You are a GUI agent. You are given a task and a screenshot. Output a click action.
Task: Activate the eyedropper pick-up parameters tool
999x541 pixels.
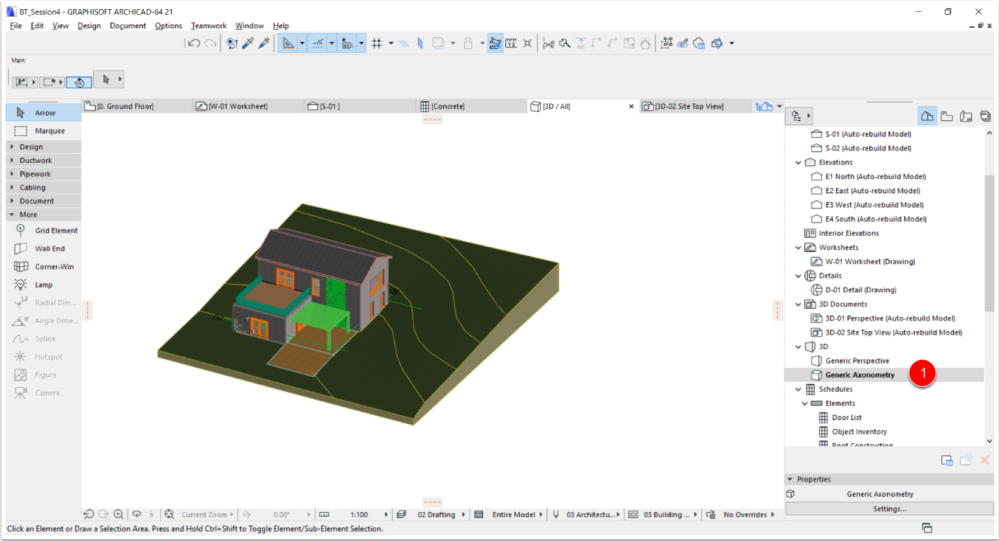click(248, 43)
